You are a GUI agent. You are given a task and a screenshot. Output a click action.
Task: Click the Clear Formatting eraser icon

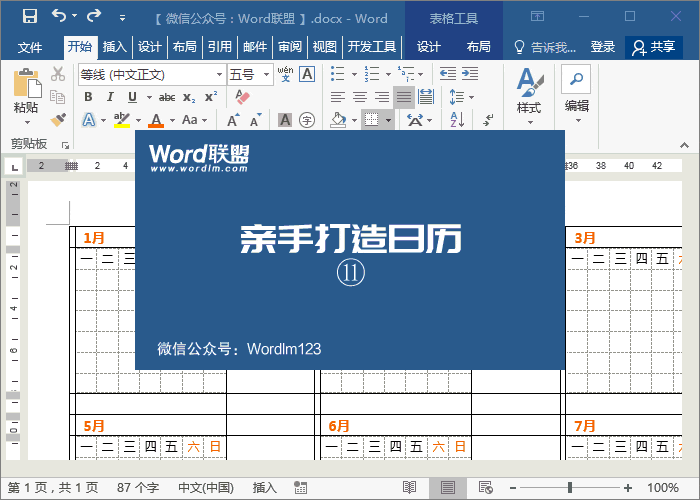click(242, 97)
